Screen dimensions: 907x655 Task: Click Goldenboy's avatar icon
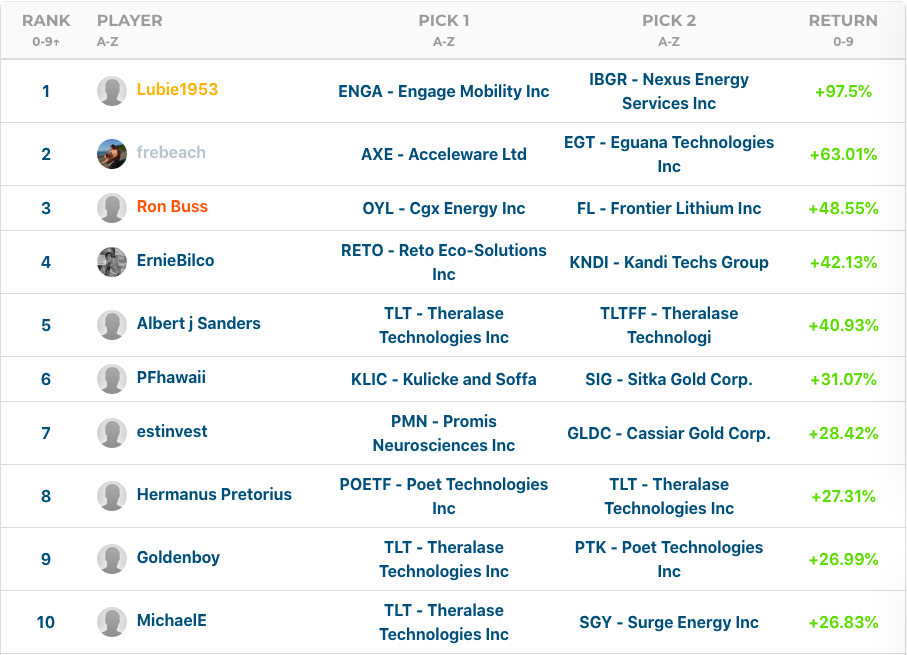(112, 559)
